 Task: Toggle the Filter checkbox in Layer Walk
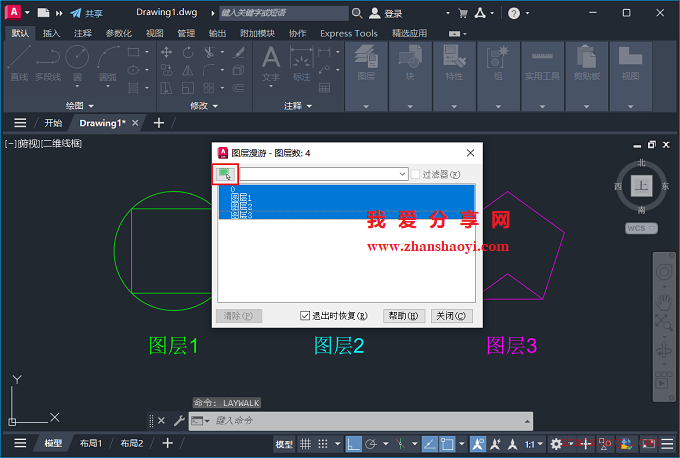(415, 174)
